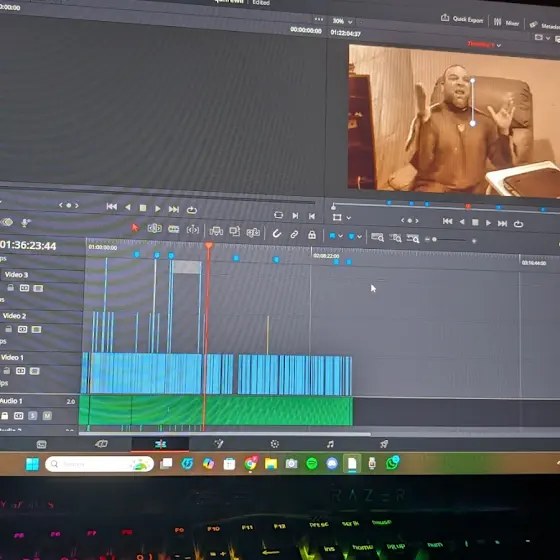Click the Detail Zoom icon

pyautogui.click(x=395, y=238)
